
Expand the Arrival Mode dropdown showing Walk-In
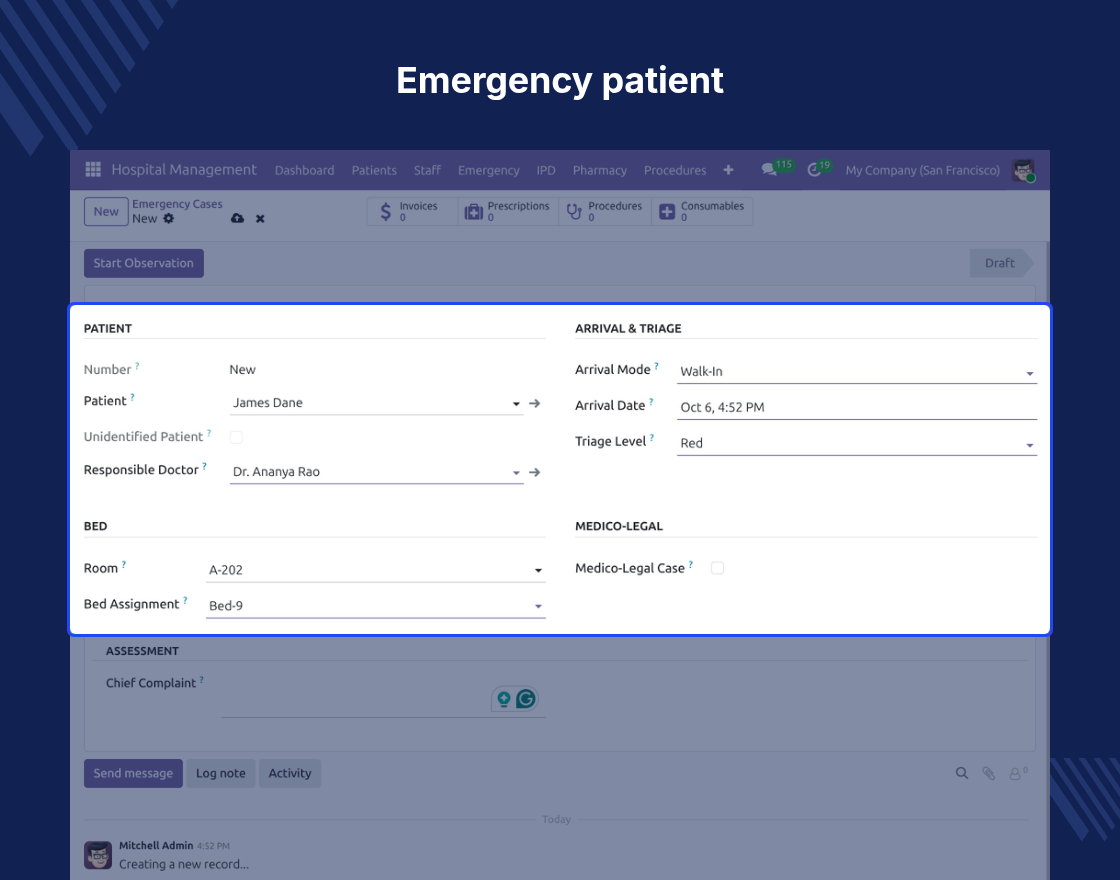tap(1029, 373)
